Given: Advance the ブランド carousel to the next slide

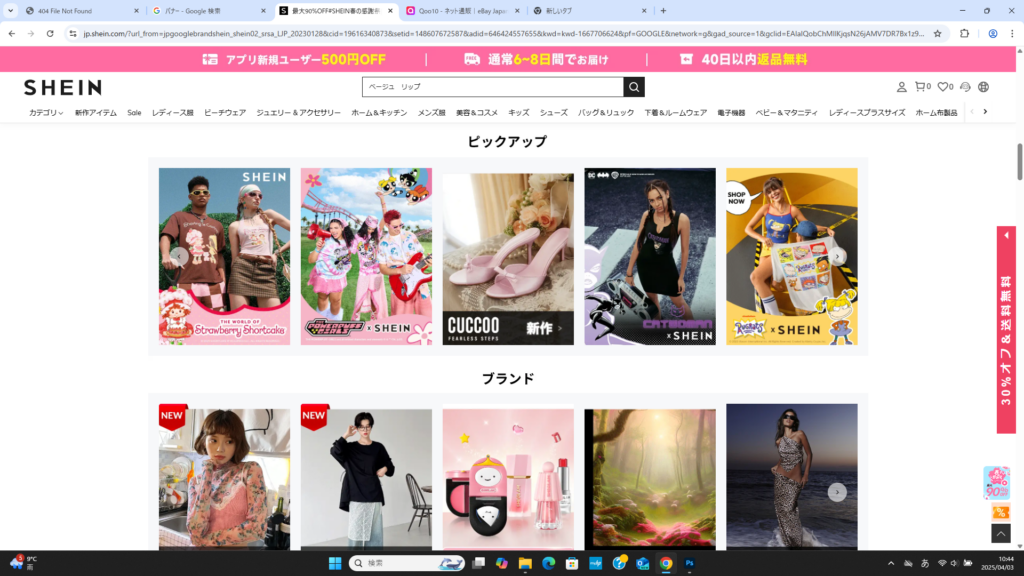Looking at the screenshot, I should point(837,492).
